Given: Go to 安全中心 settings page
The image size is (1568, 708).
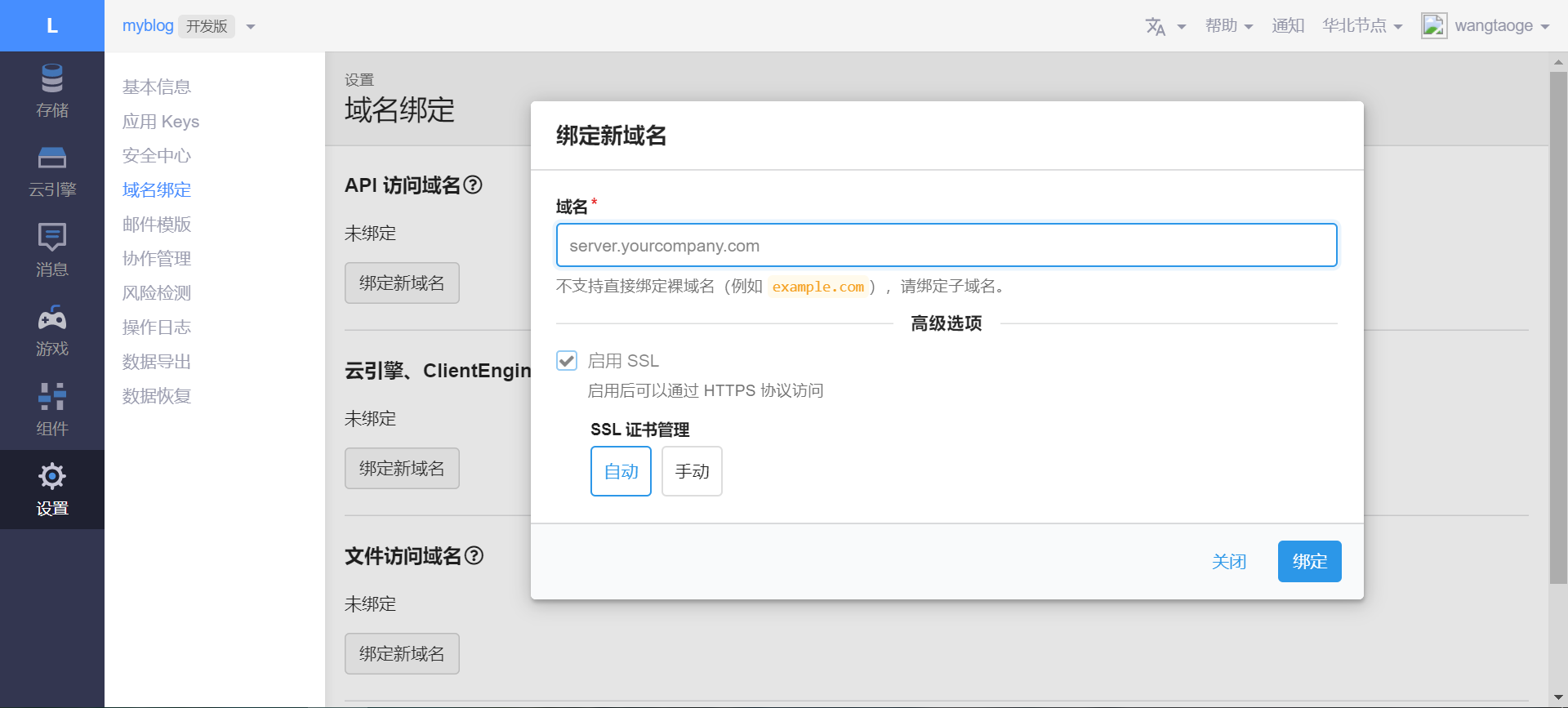Looking at the screenshot, I should (157, 156).
